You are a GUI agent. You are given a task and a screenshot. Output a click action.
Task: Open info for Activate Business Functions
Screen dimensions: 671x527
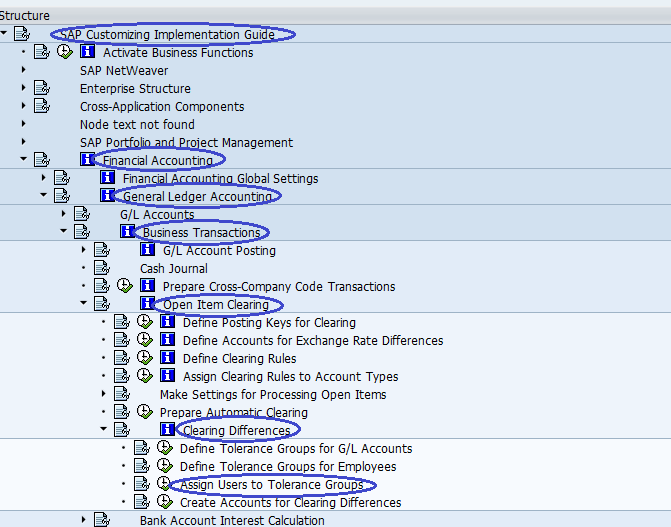coord(87,51)
